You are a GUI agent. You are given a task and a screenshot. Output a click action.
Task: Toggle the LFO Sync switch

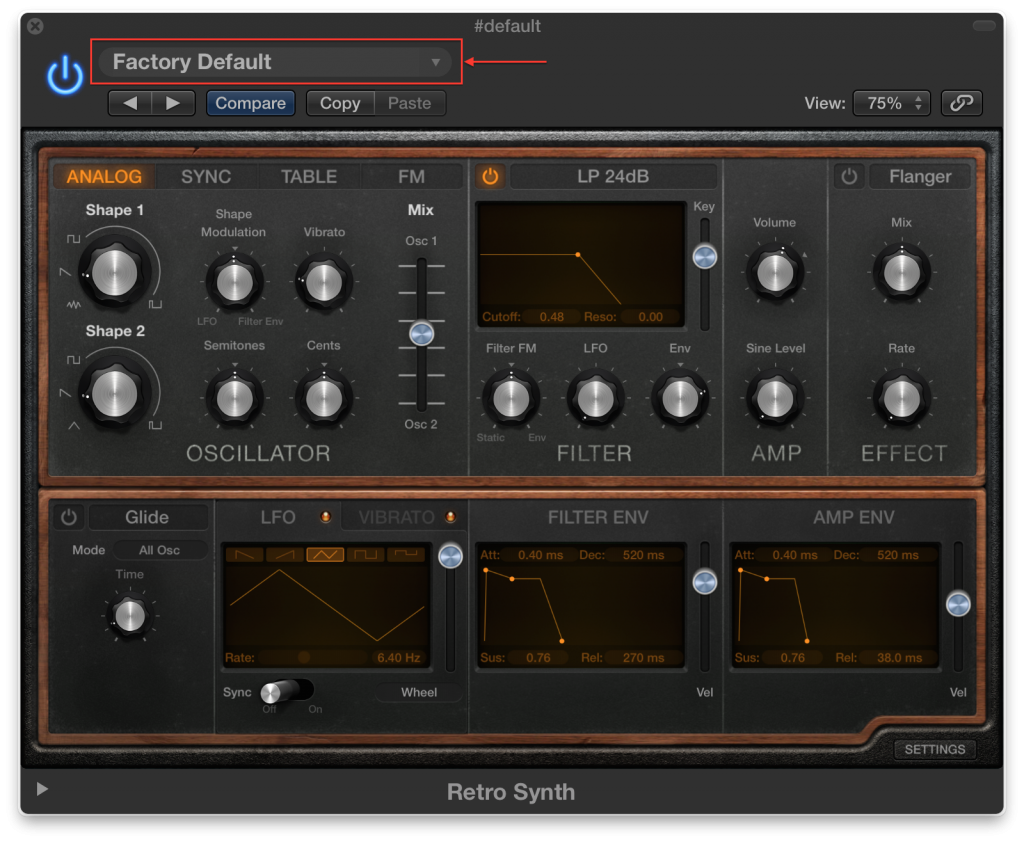(287, 691)
